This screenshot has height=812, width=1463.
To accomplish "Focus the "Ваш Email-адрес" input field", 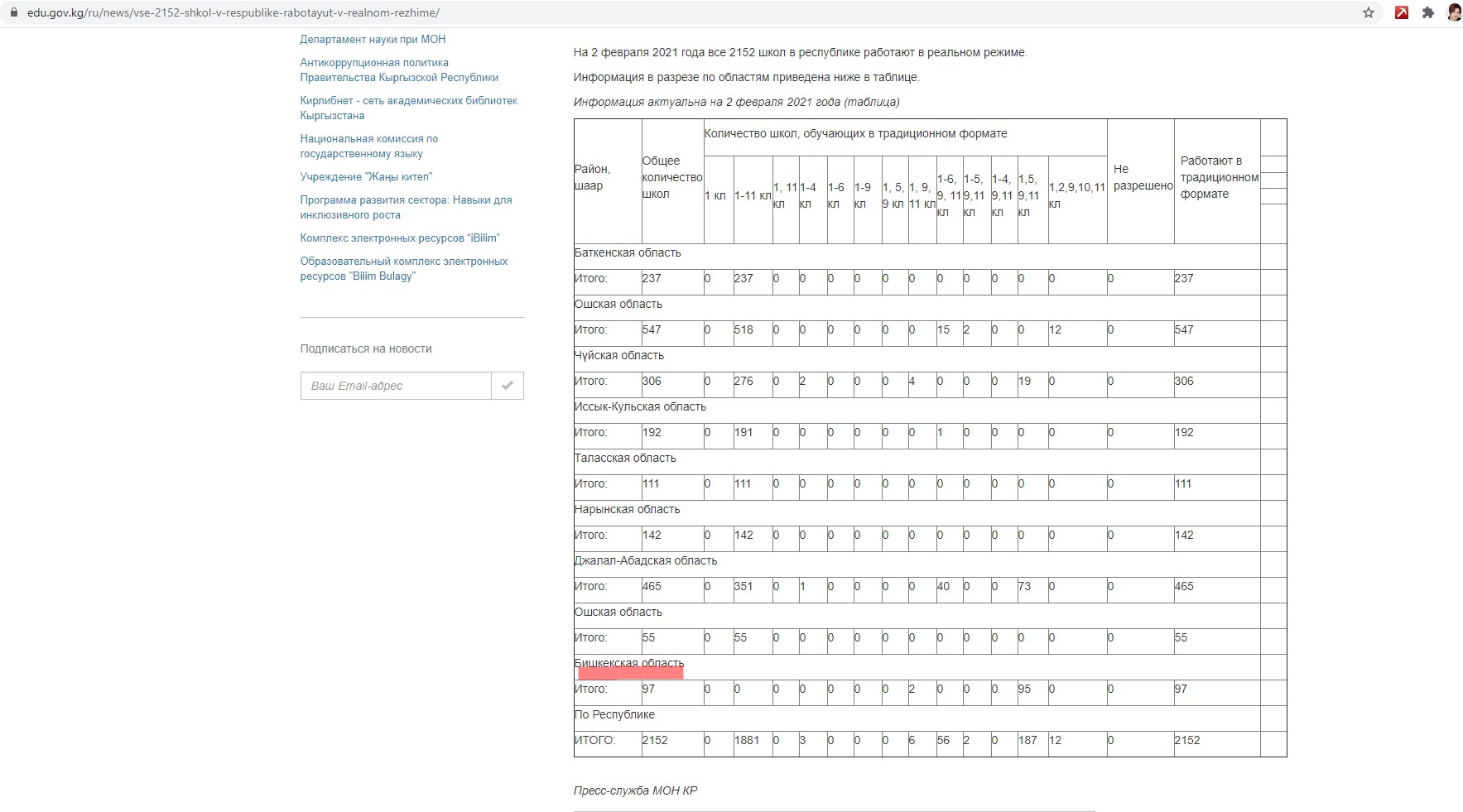I will coord(396,386).
